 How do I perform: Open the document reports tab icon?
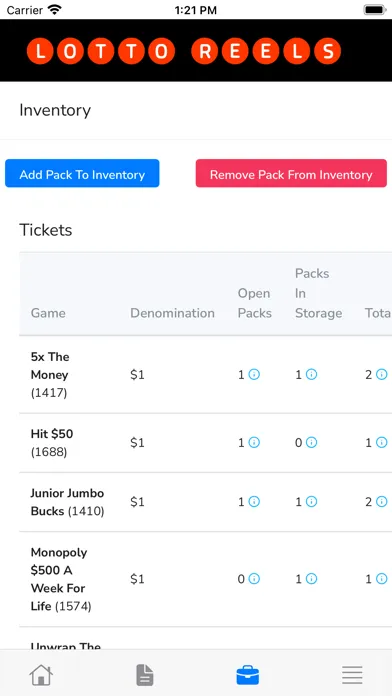point(145,675)
